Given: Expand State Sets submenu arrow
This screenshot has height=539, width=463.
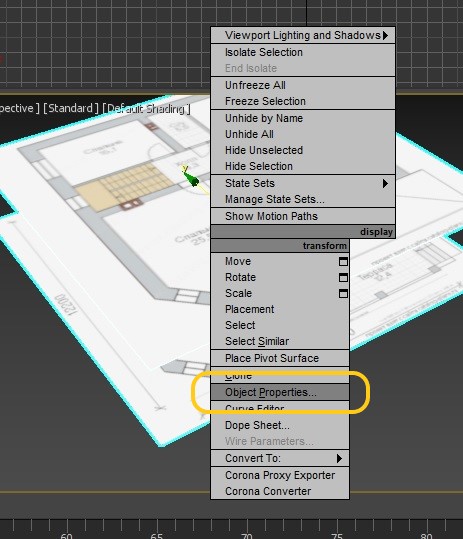Looking at the screenshot, I should point(385,184).
